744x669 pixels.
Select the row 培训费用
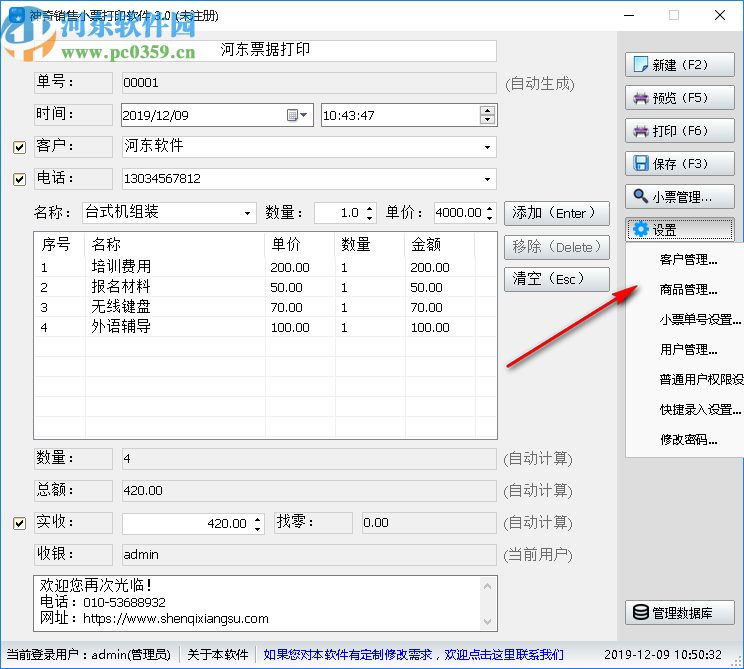click(265, 267)
